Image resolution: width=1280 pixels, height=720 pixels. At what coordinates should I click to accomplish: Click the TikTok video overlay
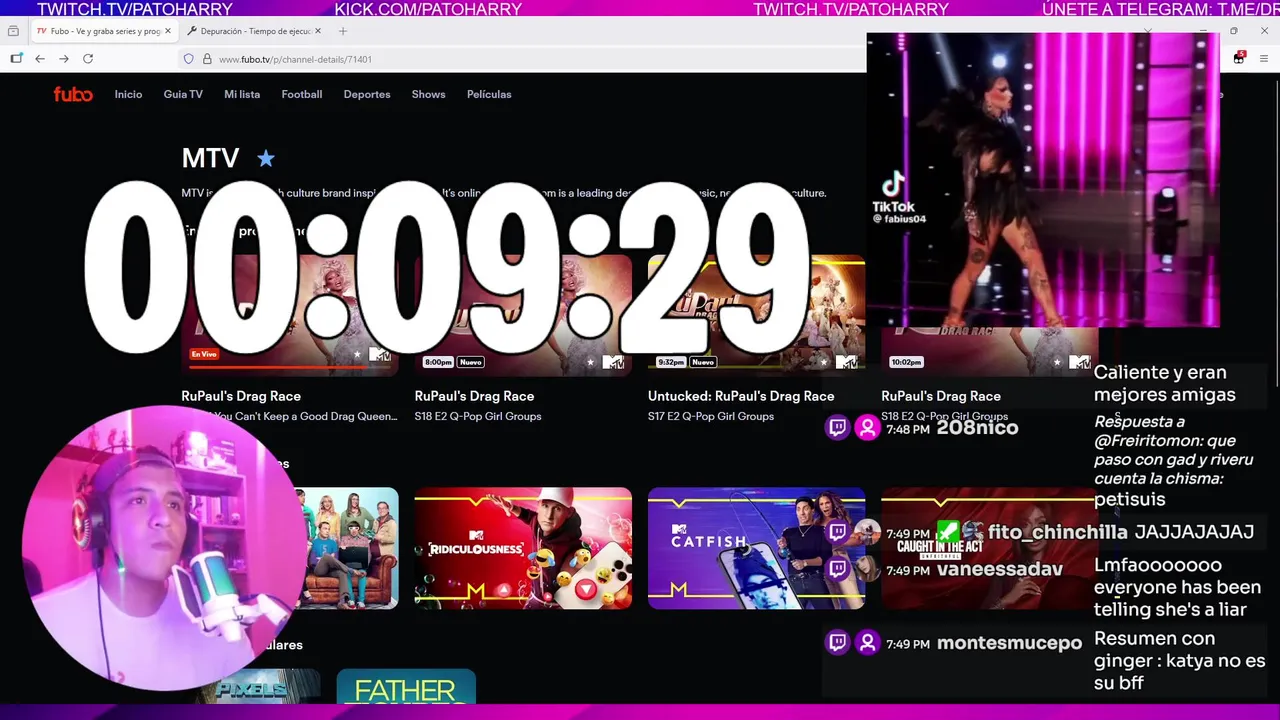pyautogui.click(x=1043, y=180)
